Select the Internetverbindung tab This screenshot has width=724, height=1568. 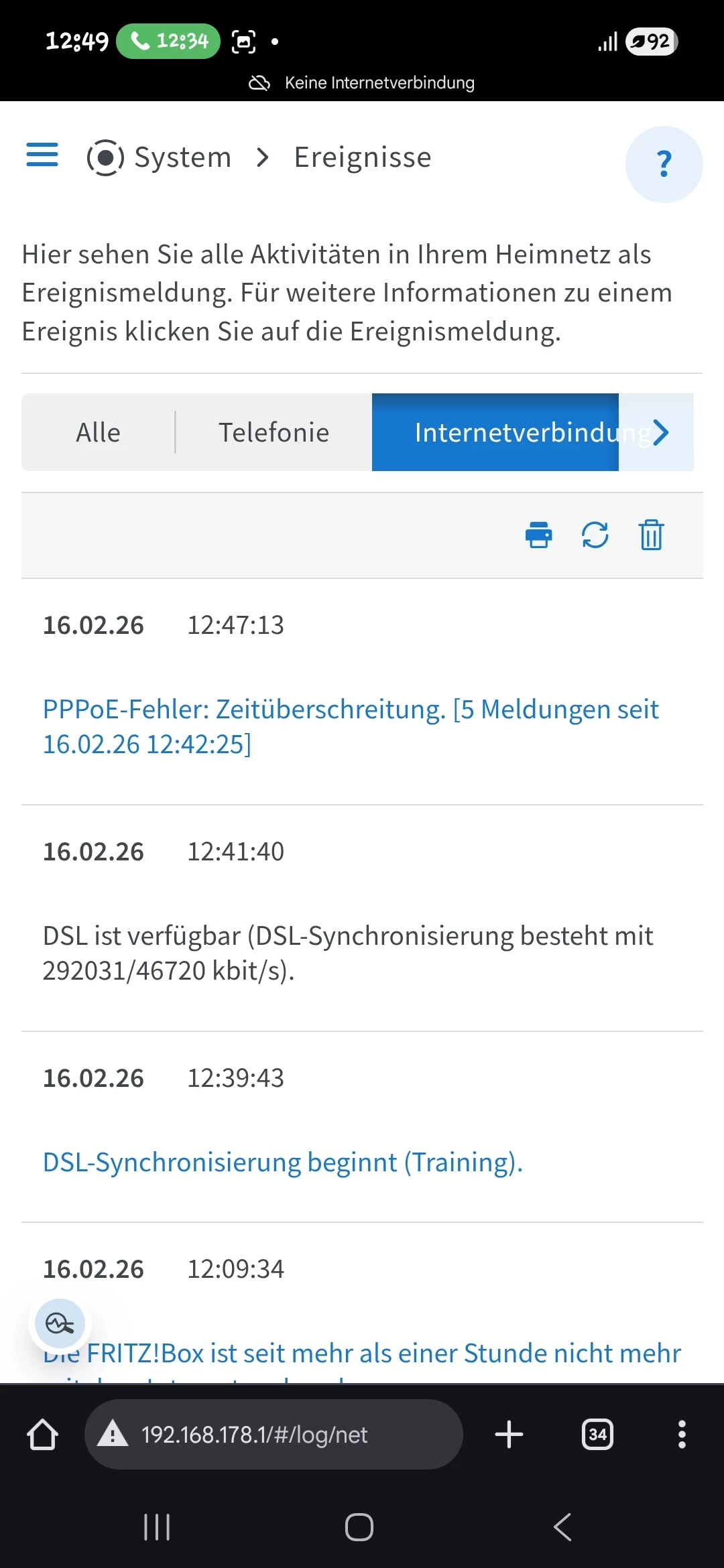click(x=495, y=432)
